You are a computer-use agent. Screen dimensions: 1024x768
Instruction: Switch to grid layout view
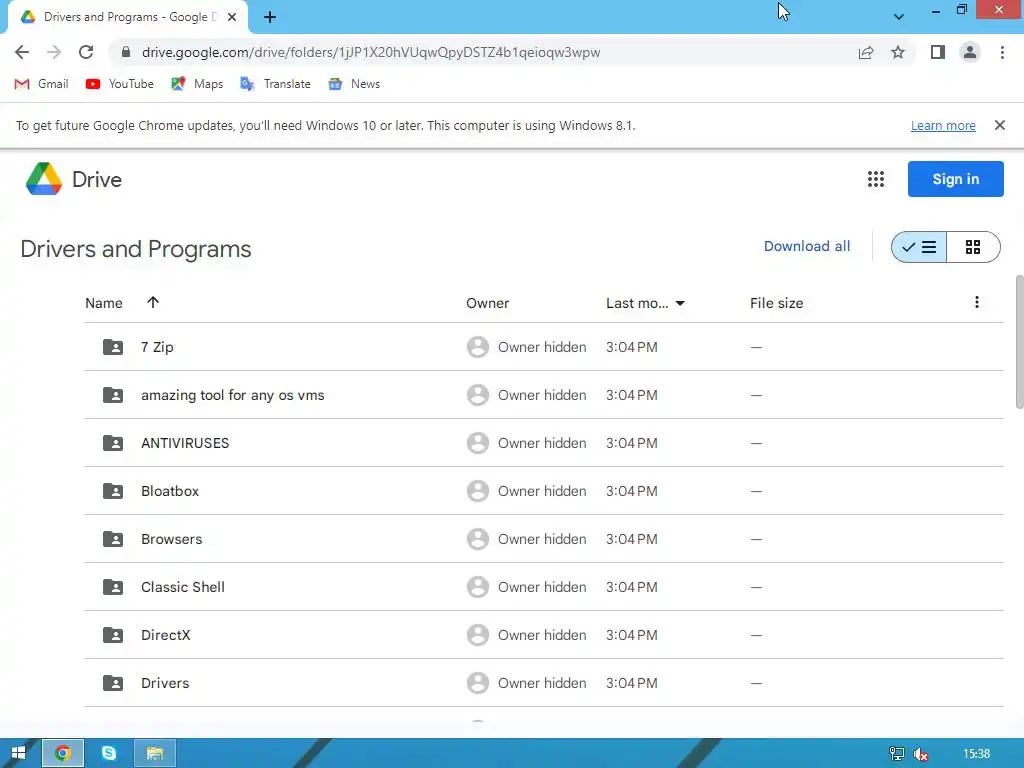973,247
